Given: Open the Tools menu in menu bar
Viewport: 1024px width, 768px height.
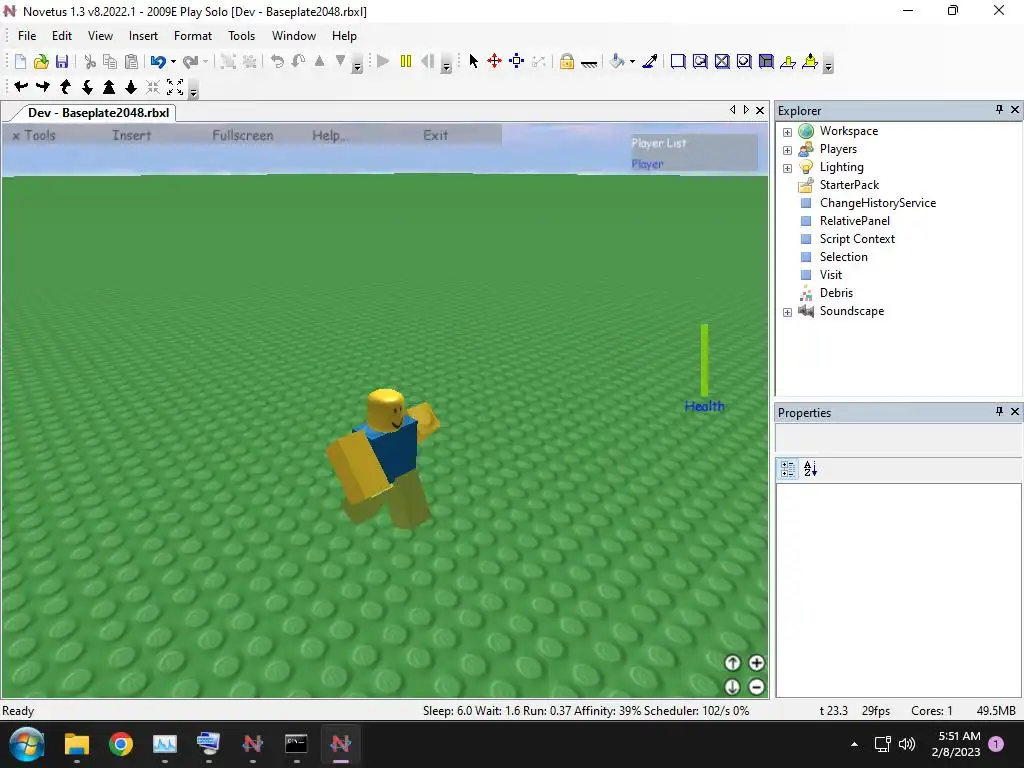Looking at the screenshot, I should [242, 36].
